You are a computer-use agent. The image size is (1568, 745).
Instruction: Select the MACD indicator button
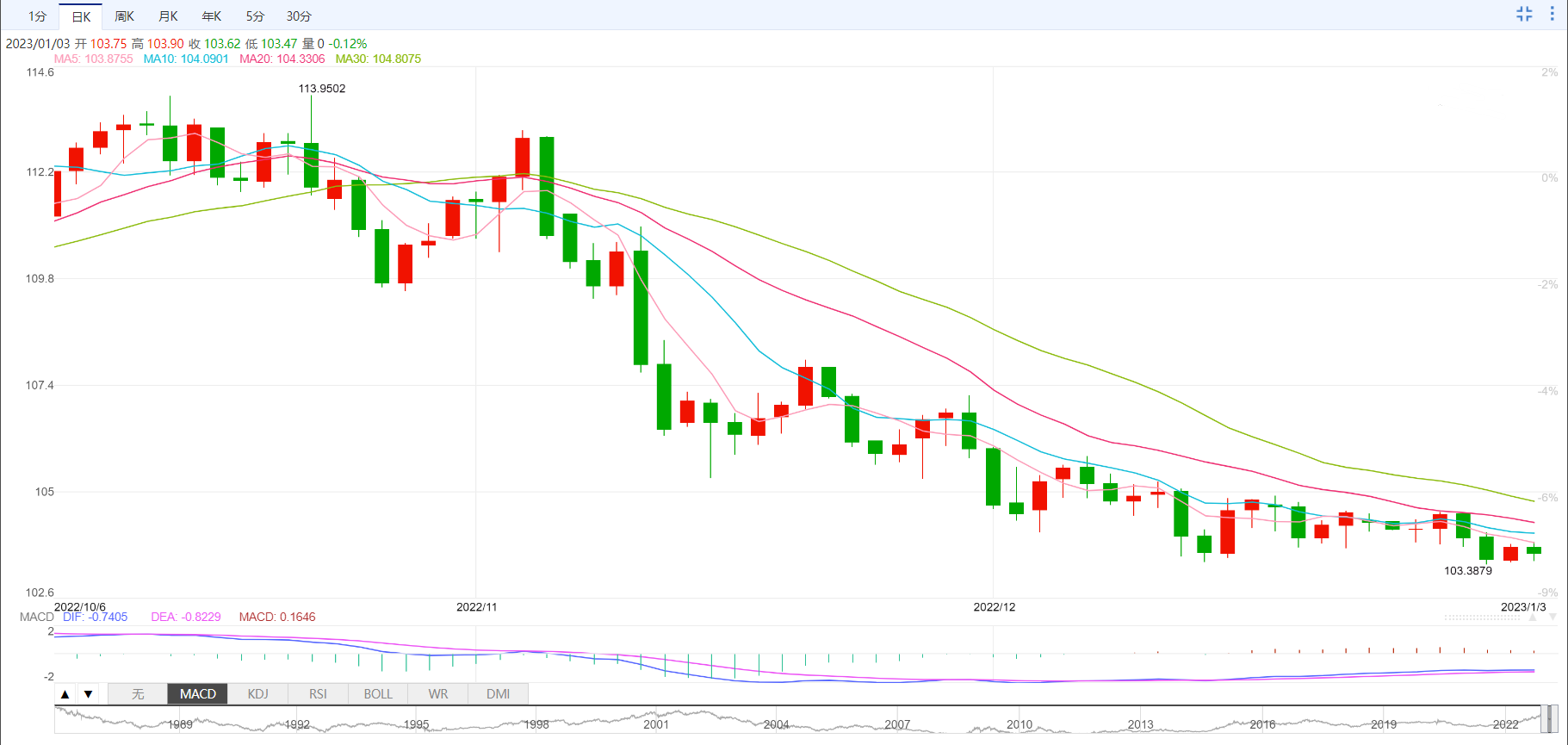tap(198, 694)
